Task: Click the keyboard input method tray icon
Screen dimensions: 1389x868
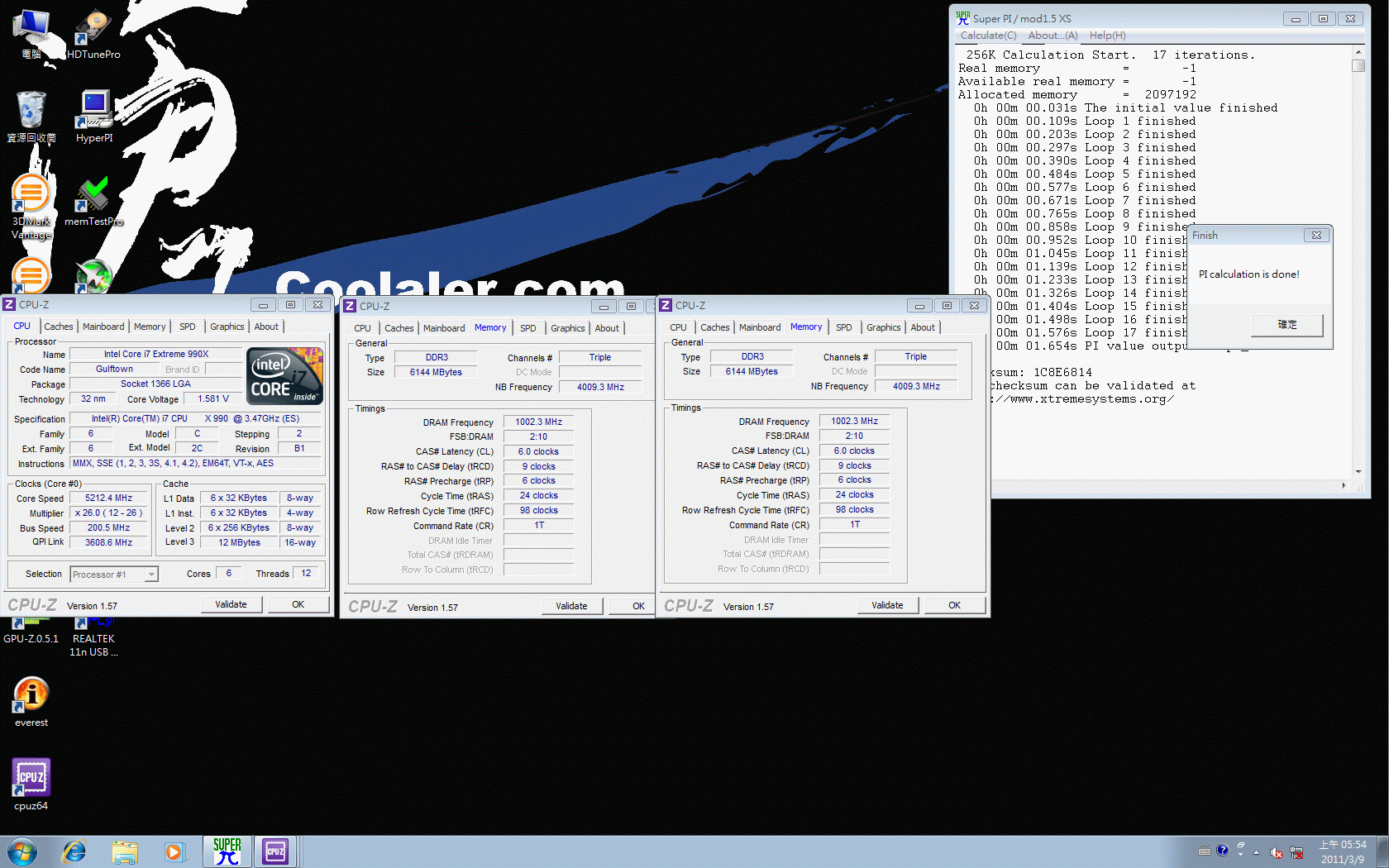Action: (x=1205, y=851)
